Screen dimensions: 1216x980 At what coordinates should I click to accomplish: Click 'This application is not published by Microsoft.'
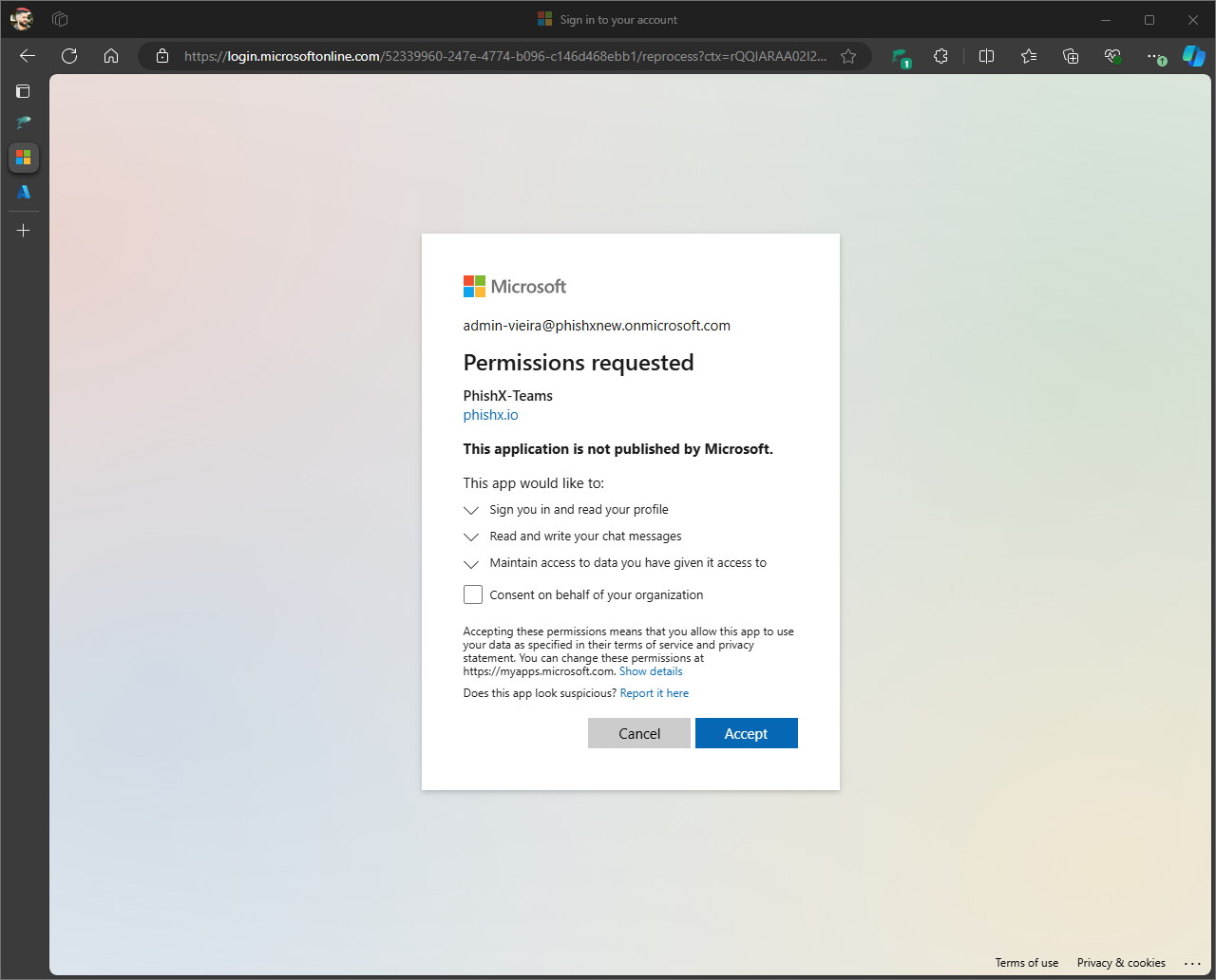(x=618, y=449)
